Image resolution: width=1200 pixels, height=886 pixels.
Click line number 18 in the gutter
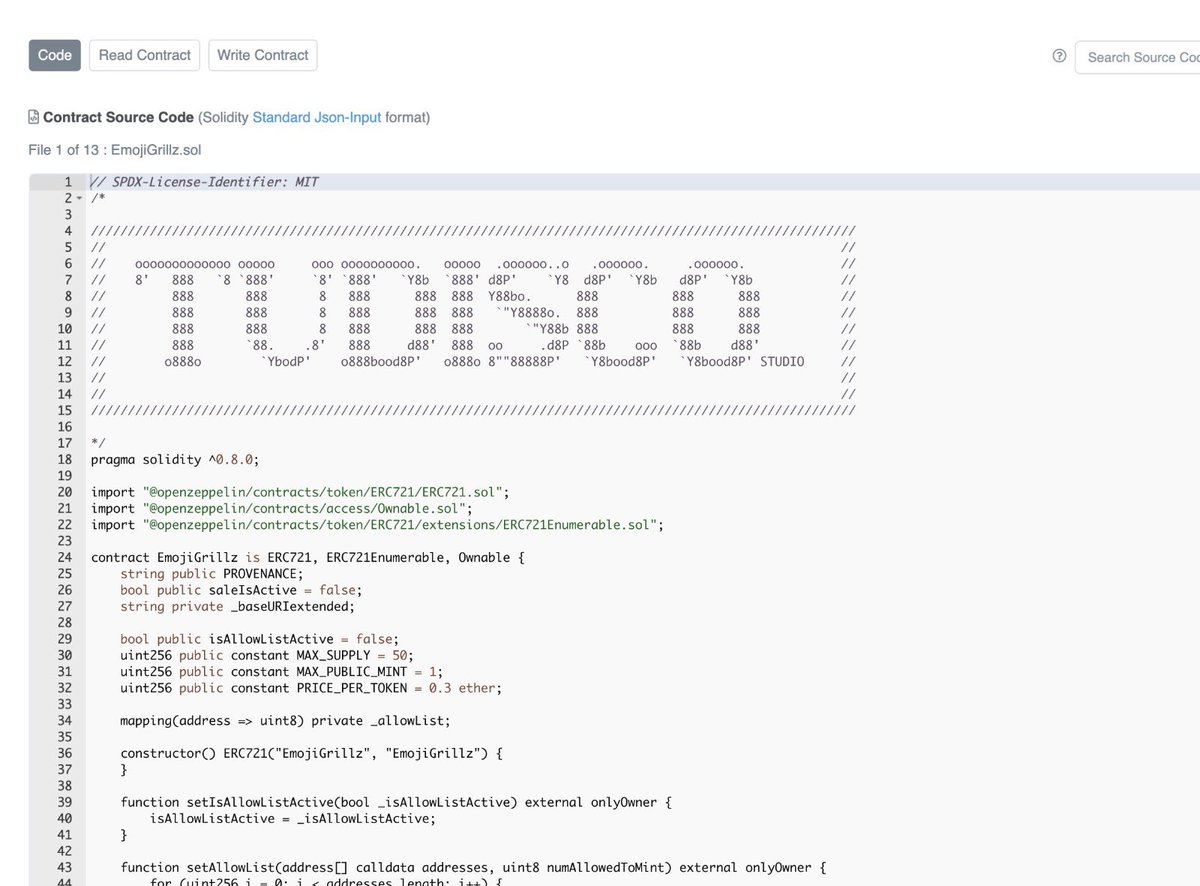[x=64, y=460]
